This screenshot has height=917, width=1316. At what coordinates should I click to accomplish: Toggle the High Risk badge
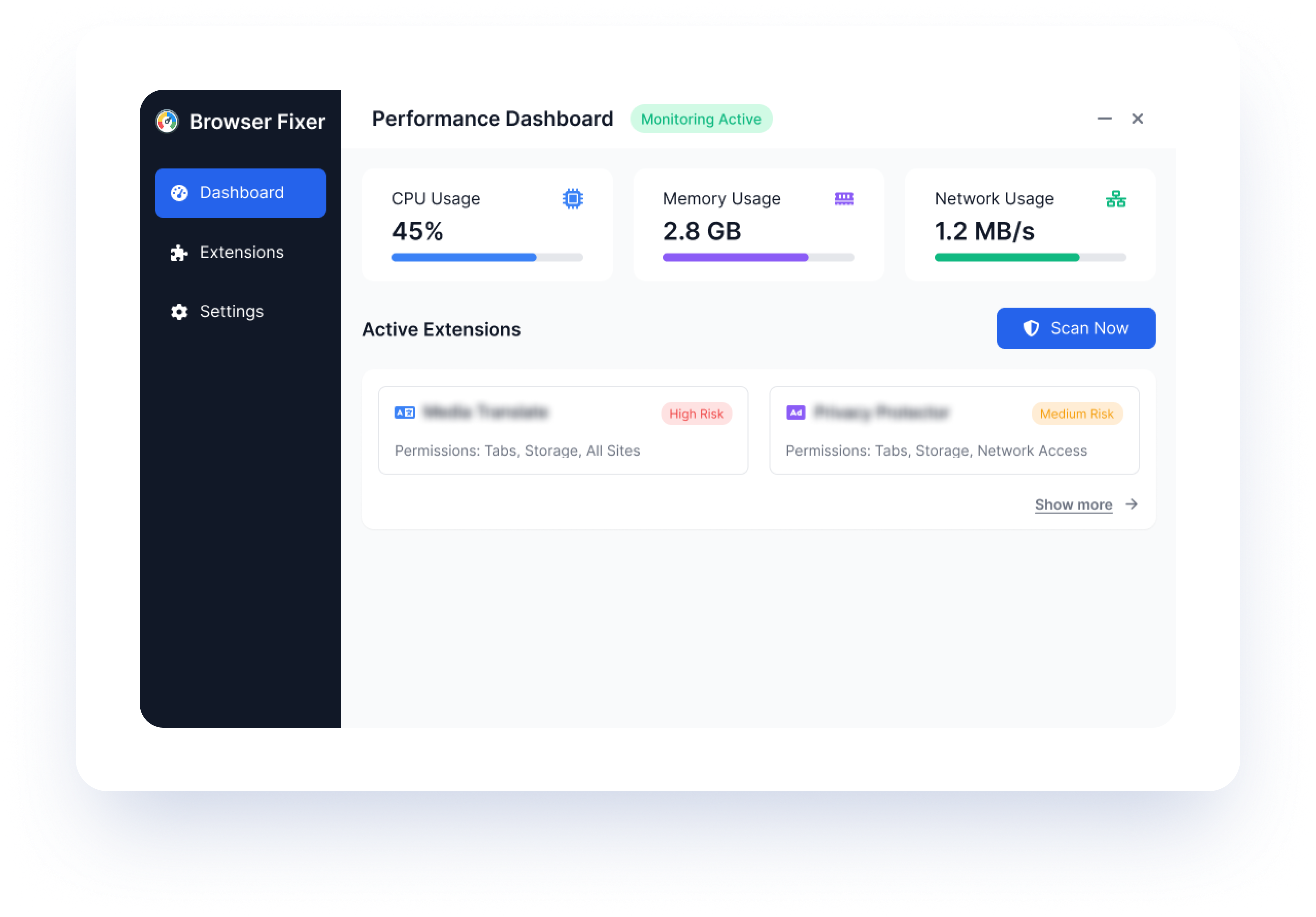pos(696,413)
